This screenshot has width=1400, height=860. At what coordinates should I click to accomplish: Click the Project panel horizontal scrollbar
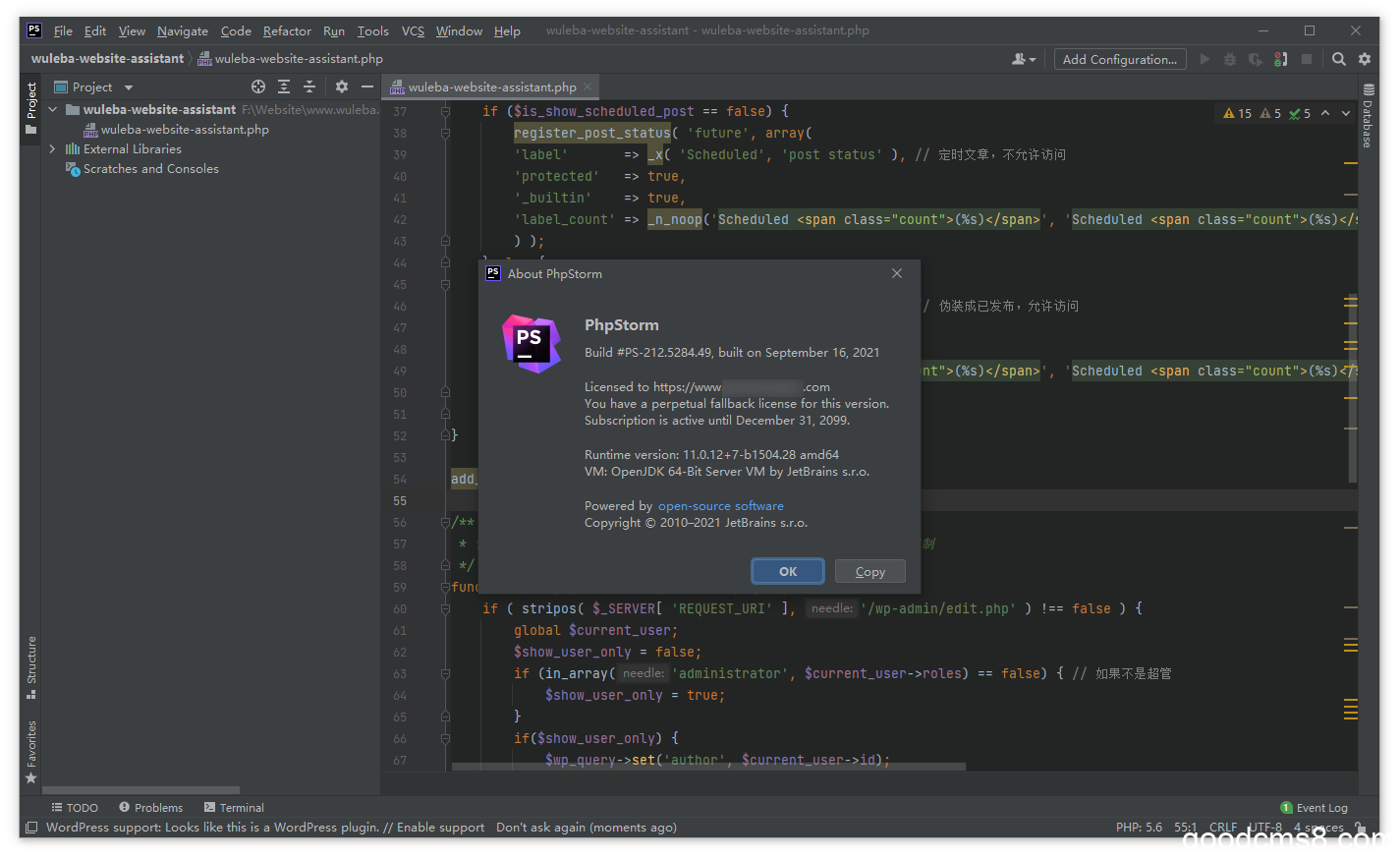tap(141, 790)
